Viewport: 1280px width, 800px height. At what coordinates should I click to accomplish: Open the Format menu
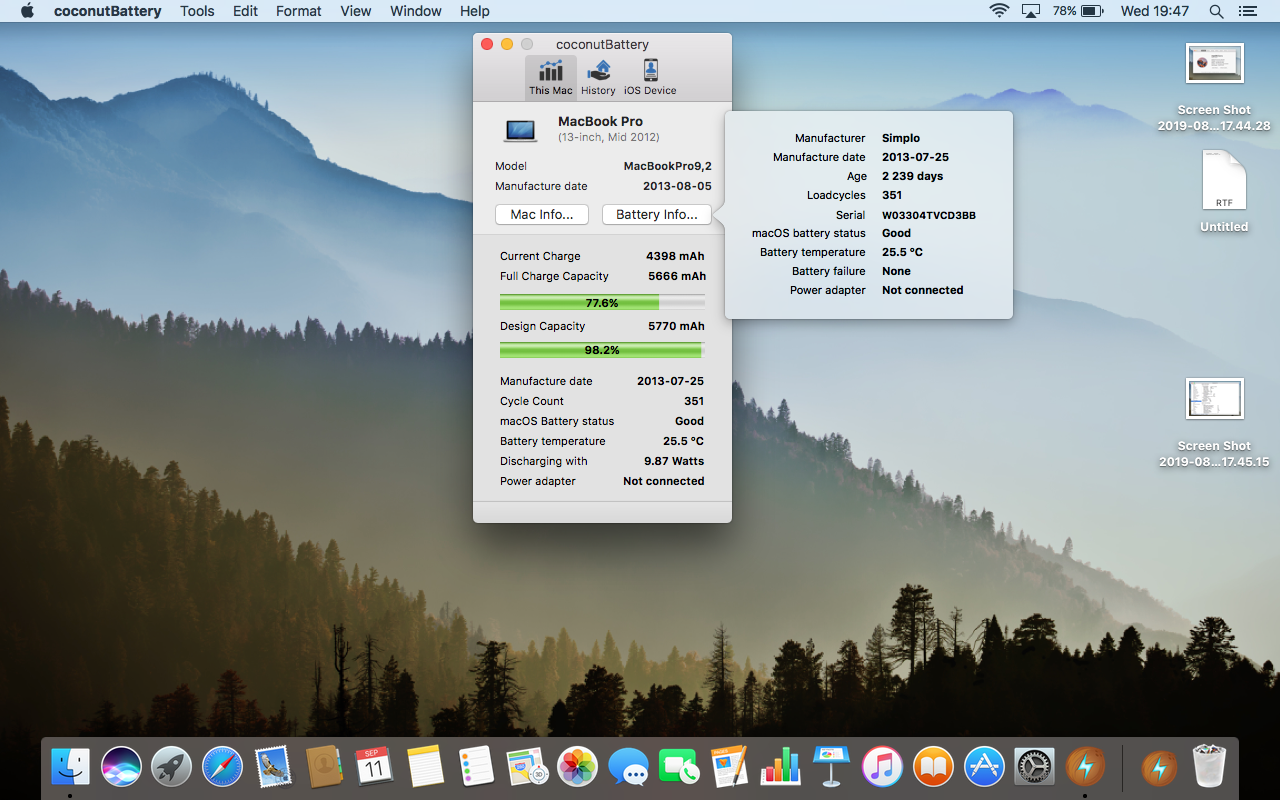coord(299,11)
